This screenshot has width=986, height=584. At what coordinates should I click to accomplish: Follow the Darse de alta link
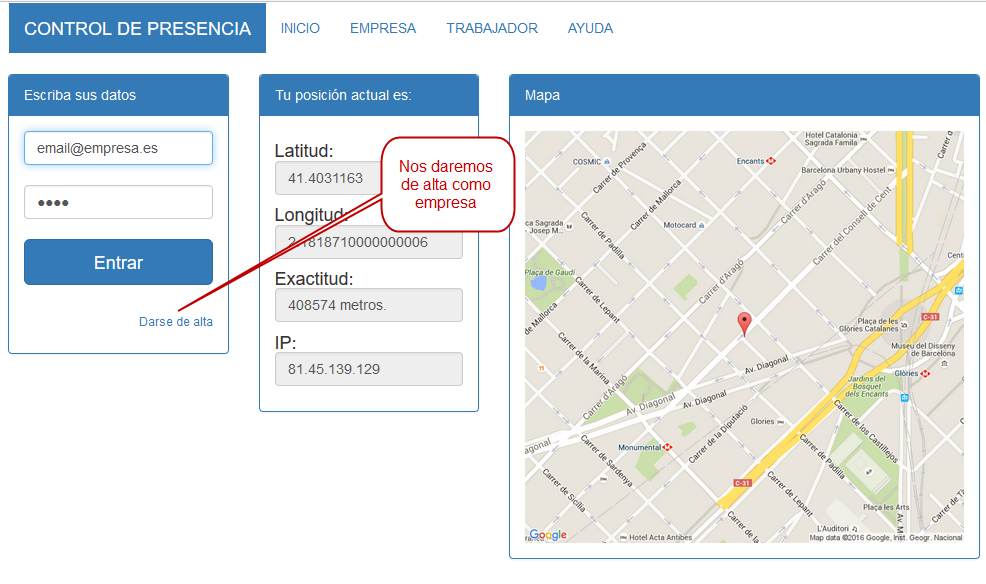tap(176, 321)
